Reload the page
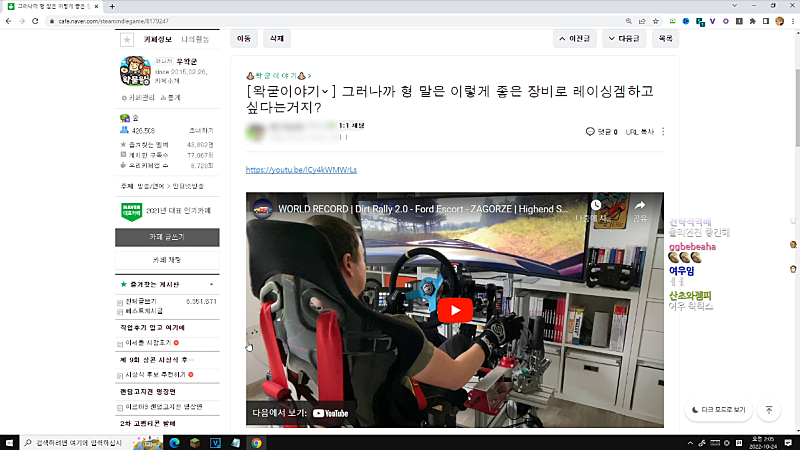 pyautogui.click(x=35, y=21)
